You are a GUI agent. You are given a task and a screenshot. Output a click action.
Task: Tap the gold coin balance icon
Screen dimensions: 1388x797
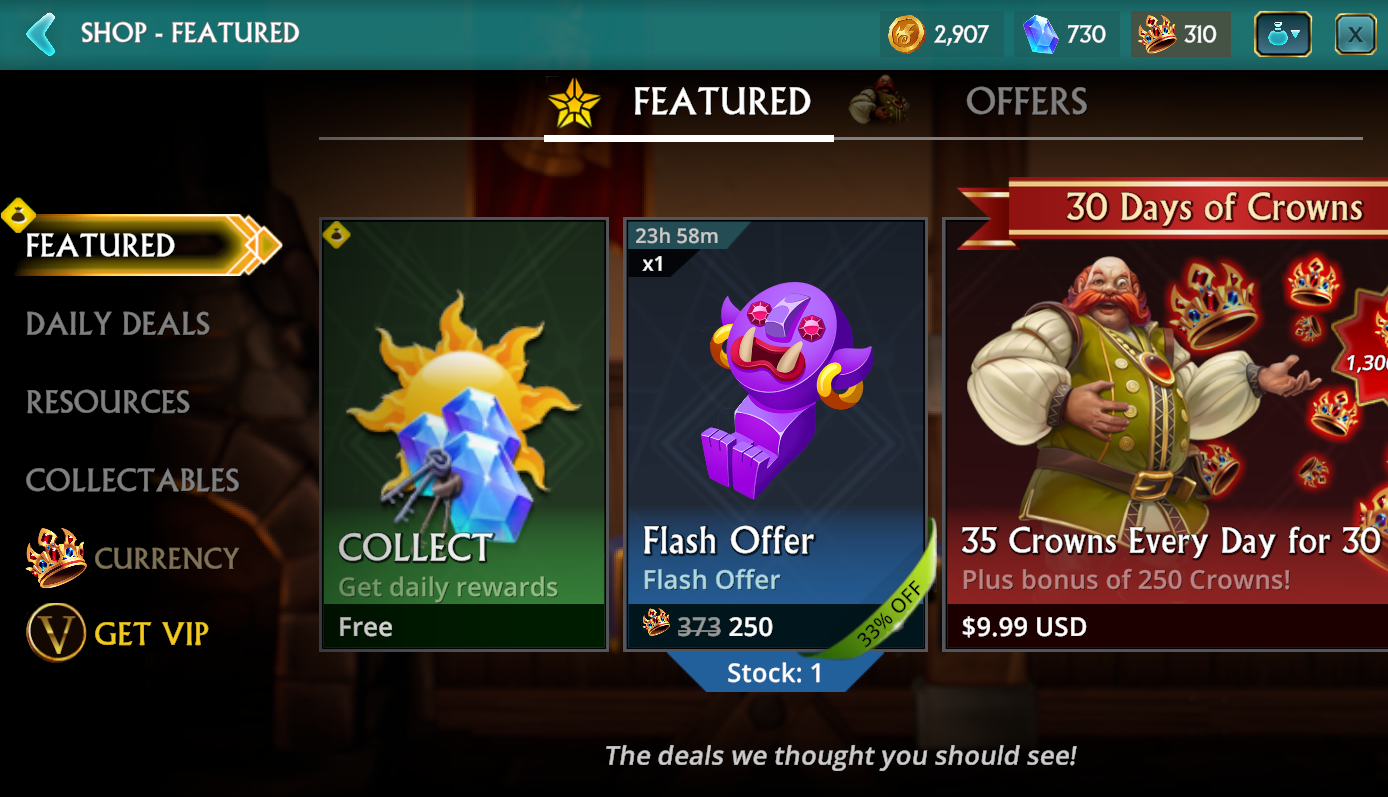[907, 35]
